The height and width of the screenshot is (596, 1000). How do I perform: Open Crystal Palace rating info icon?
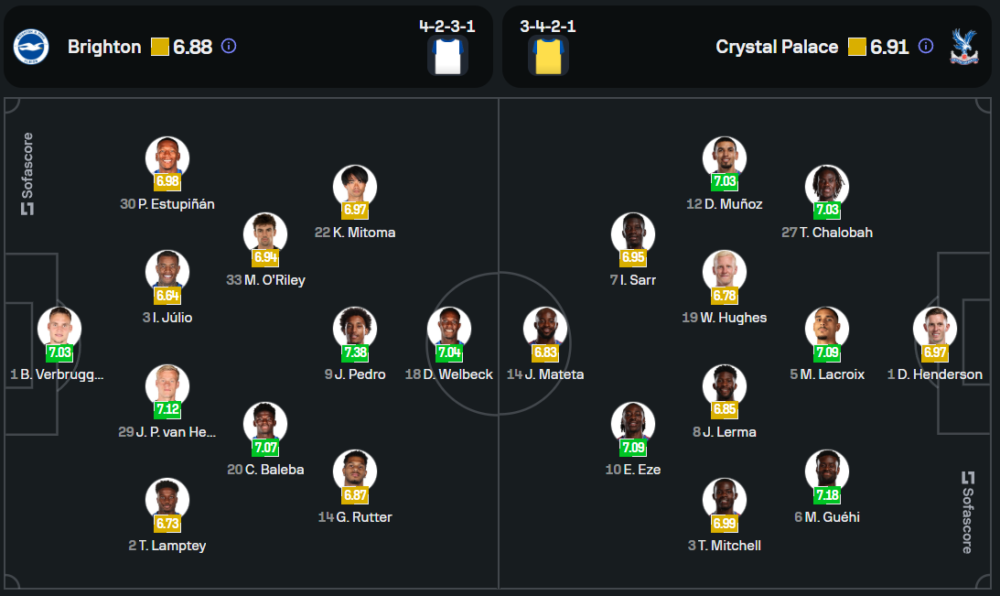tap(926, 46)
